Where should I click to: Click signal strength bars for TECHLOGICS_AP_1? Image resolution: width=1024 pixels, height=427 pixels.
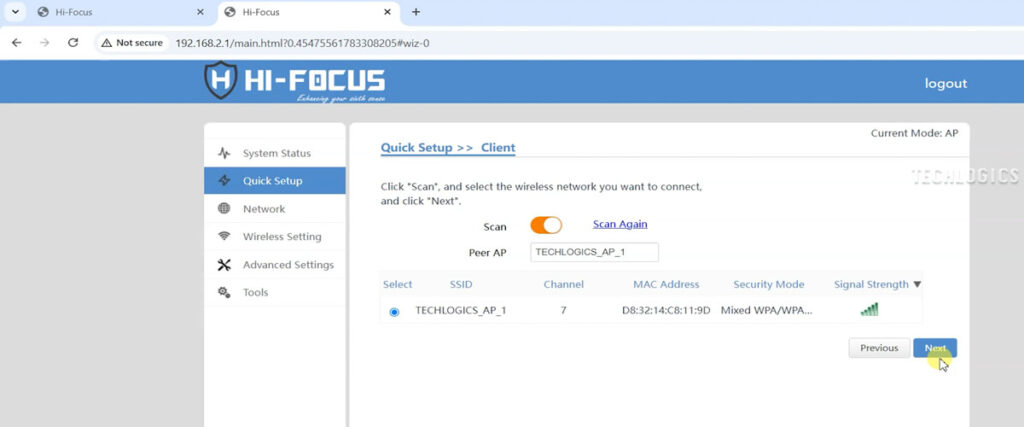(x=869, y=310)
